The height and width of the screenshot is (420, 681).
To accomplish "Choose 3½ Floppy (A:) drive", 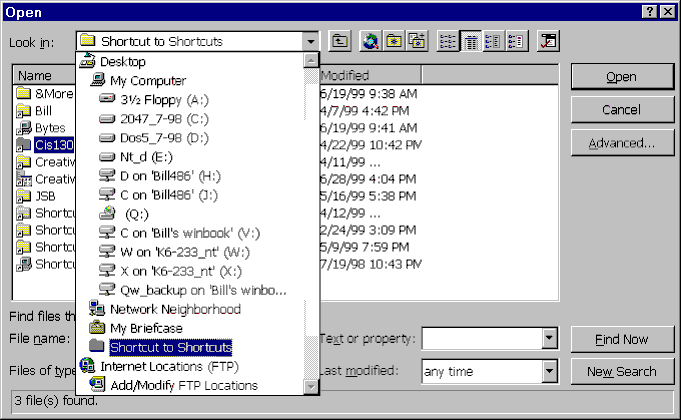I will (166, 99).
